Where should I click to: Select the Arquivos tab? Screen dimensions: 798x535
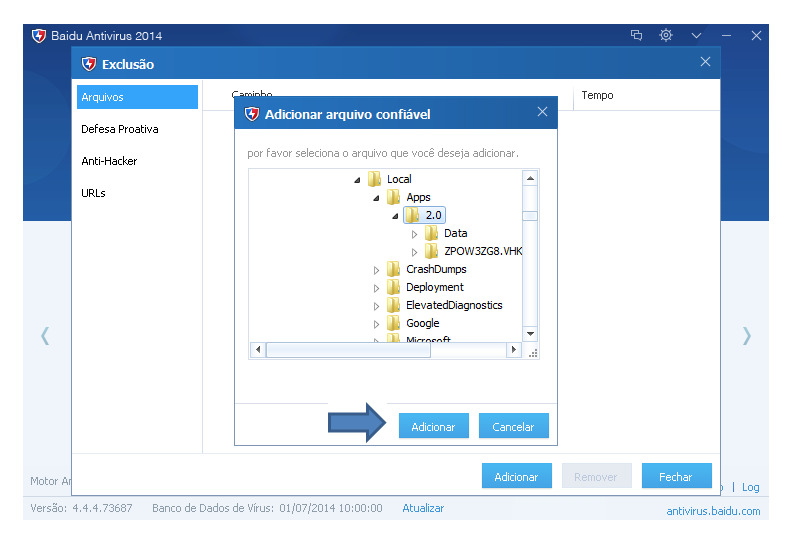137,97
